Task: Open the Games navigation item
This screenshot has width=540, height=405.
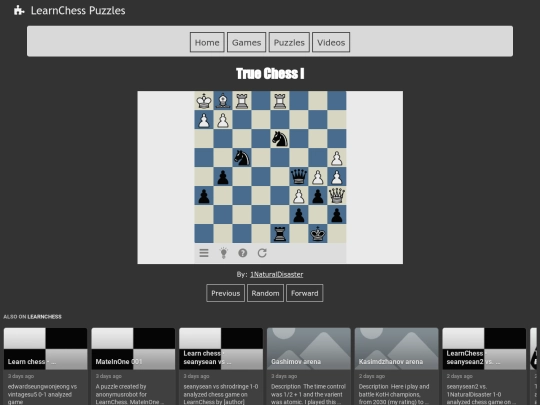Action: click(246, 42)
